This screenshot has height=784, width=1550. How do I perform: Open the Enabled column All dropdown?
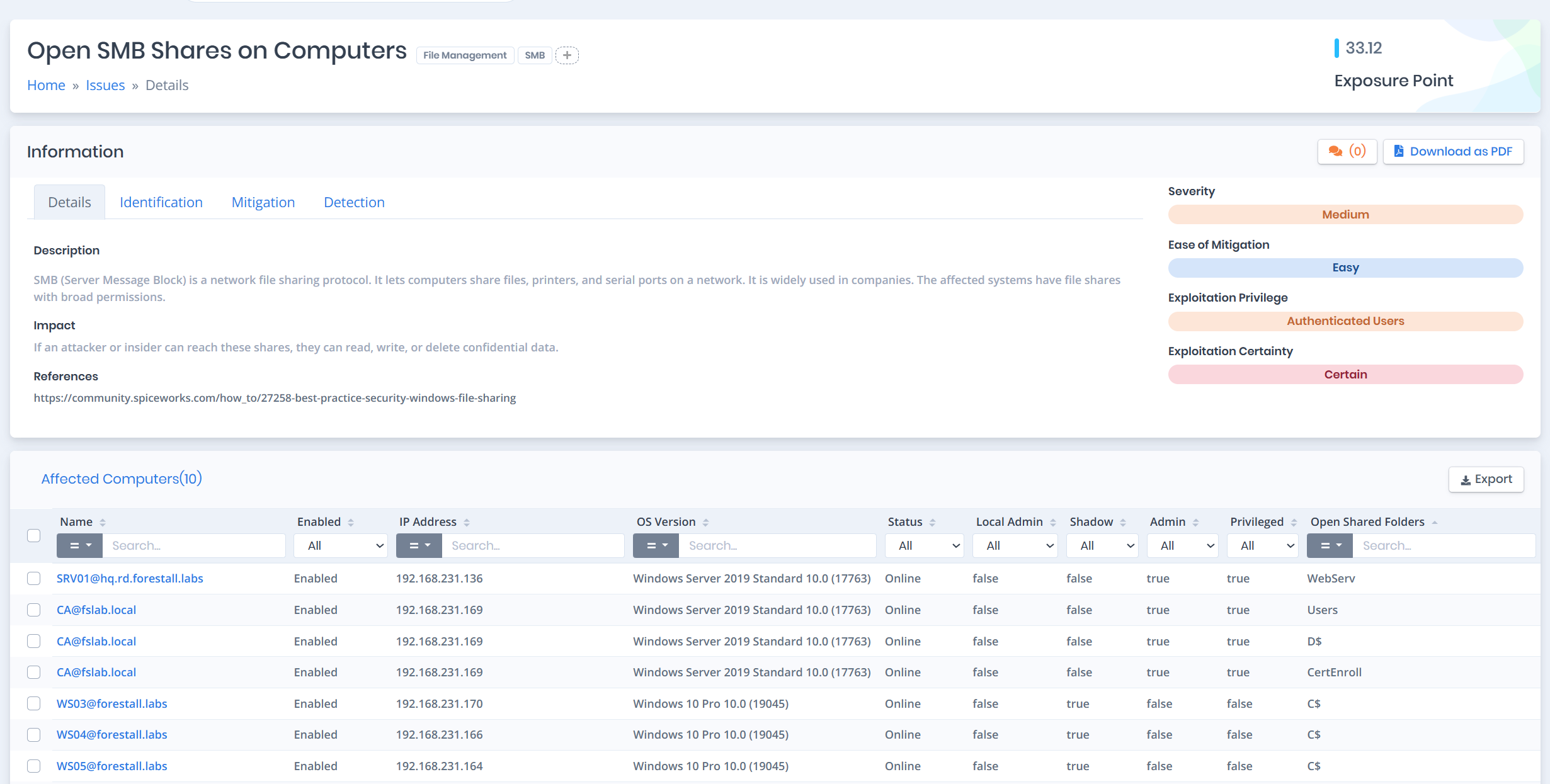(340, 545)
